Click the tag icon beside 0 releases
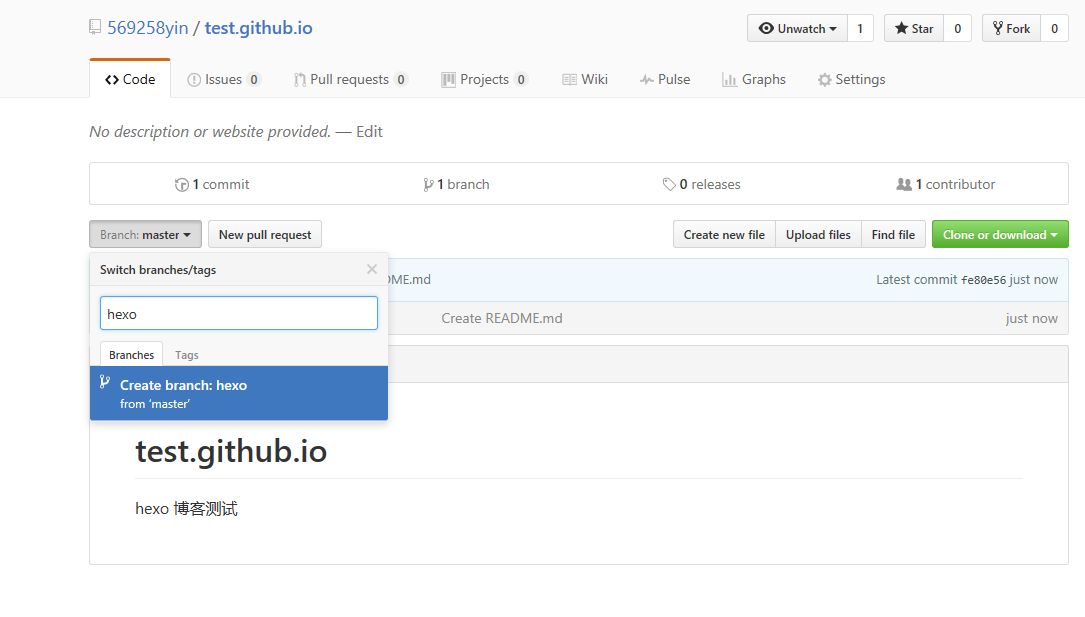 click(x=669, y=185)
